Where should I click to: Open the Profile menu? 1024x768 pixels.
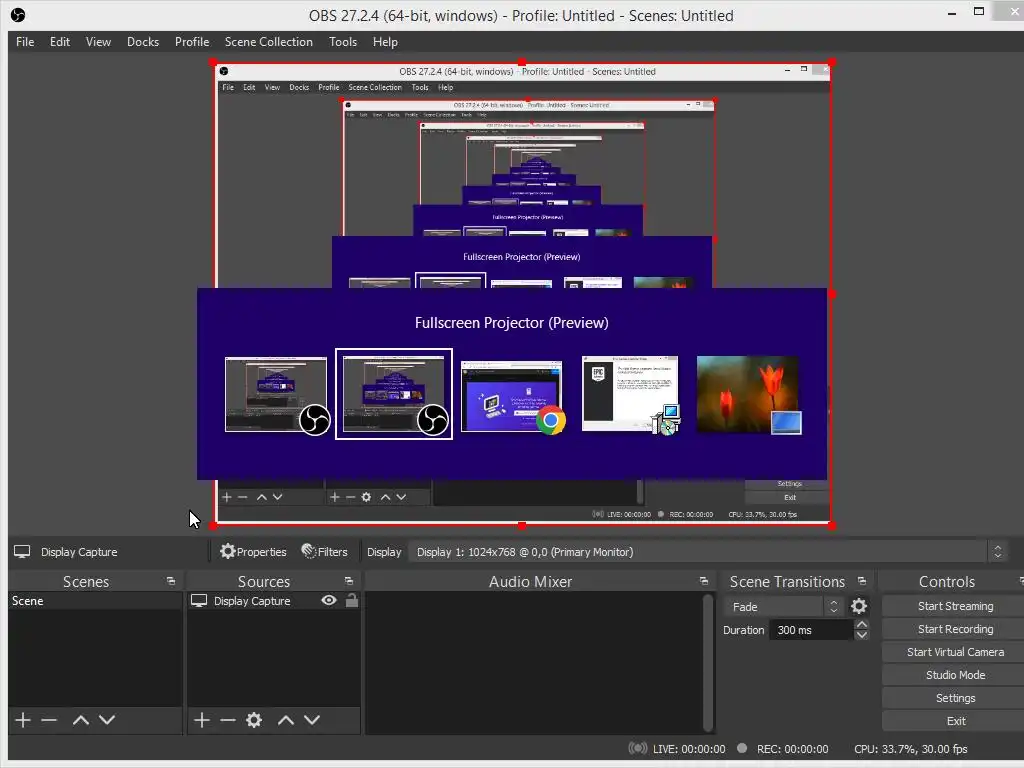[191, 42]
